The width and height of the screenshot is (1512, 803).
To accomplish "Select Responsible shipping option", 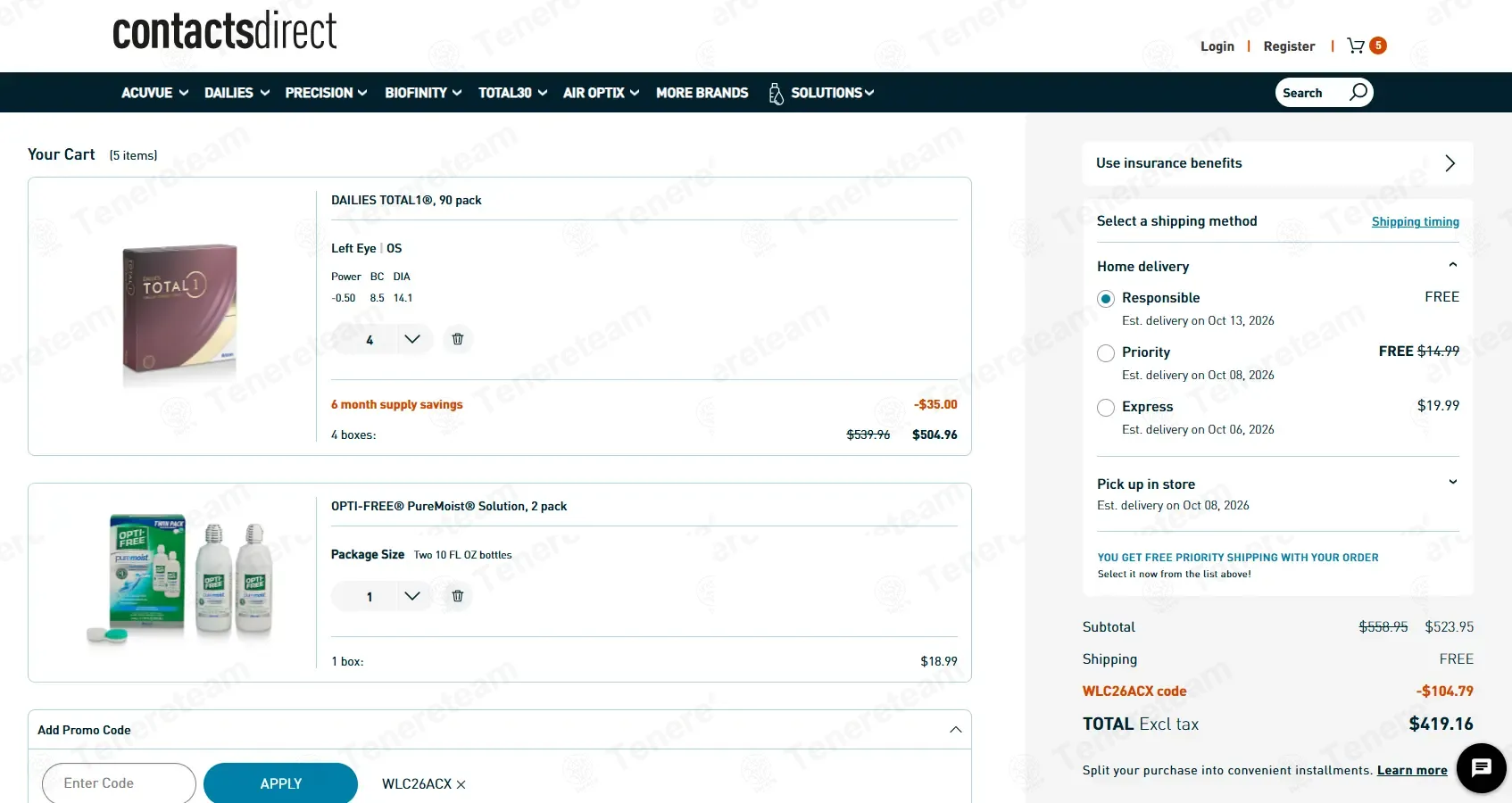I will (x=1106, y=299).
